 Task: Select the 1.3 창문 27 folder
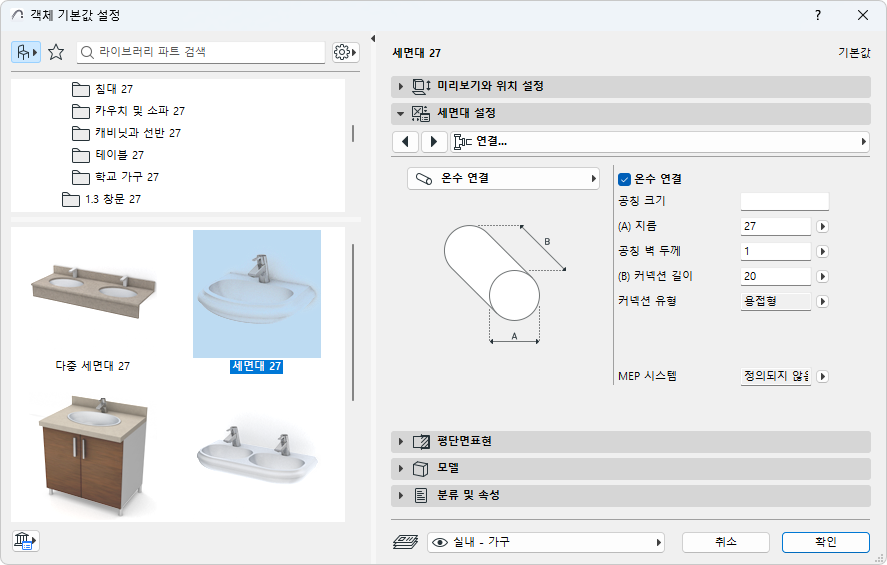101,199
